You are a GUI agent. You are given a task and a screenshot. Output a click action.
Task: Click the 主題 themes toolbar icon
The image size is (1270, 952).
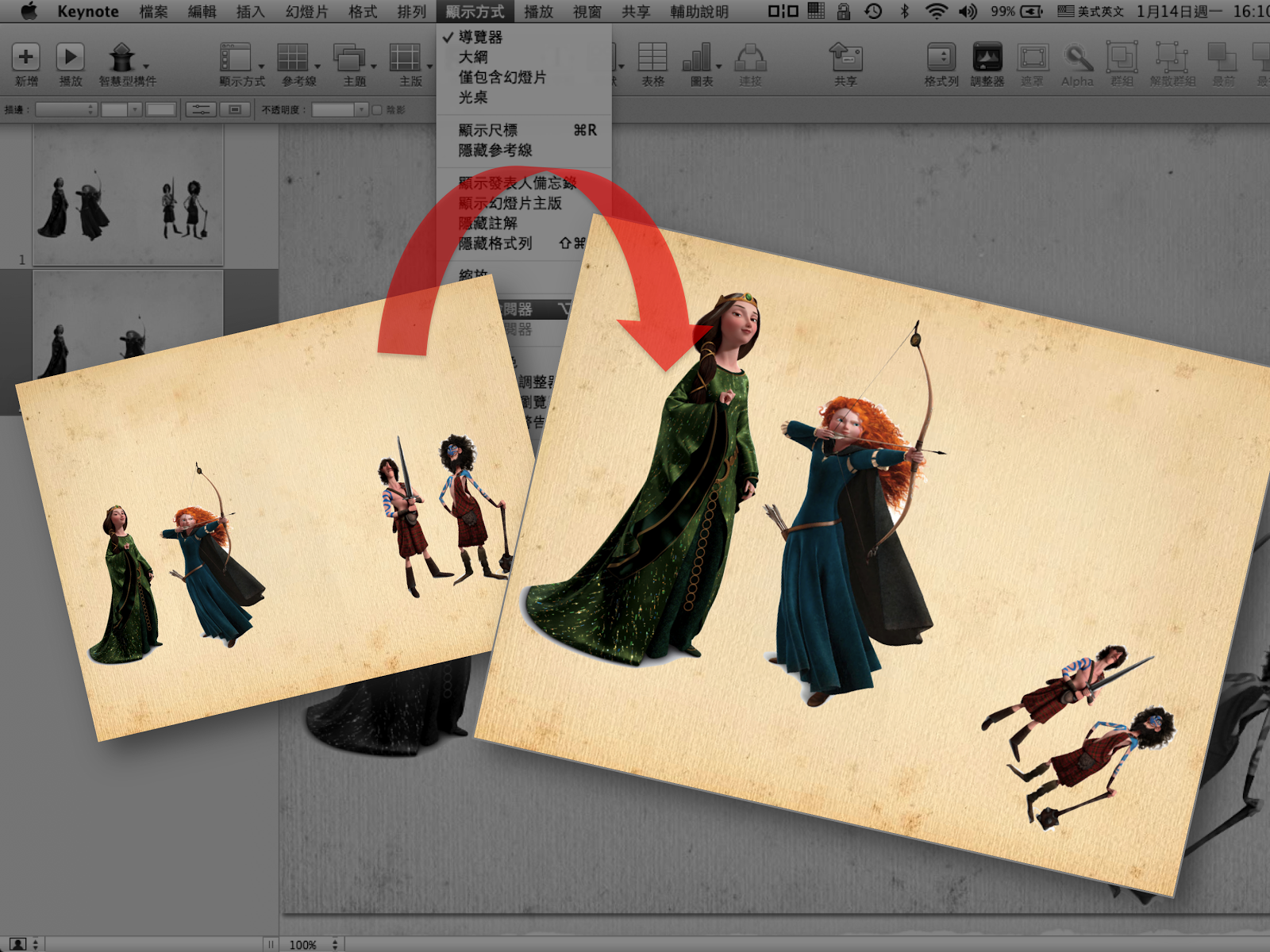[349, 57]
